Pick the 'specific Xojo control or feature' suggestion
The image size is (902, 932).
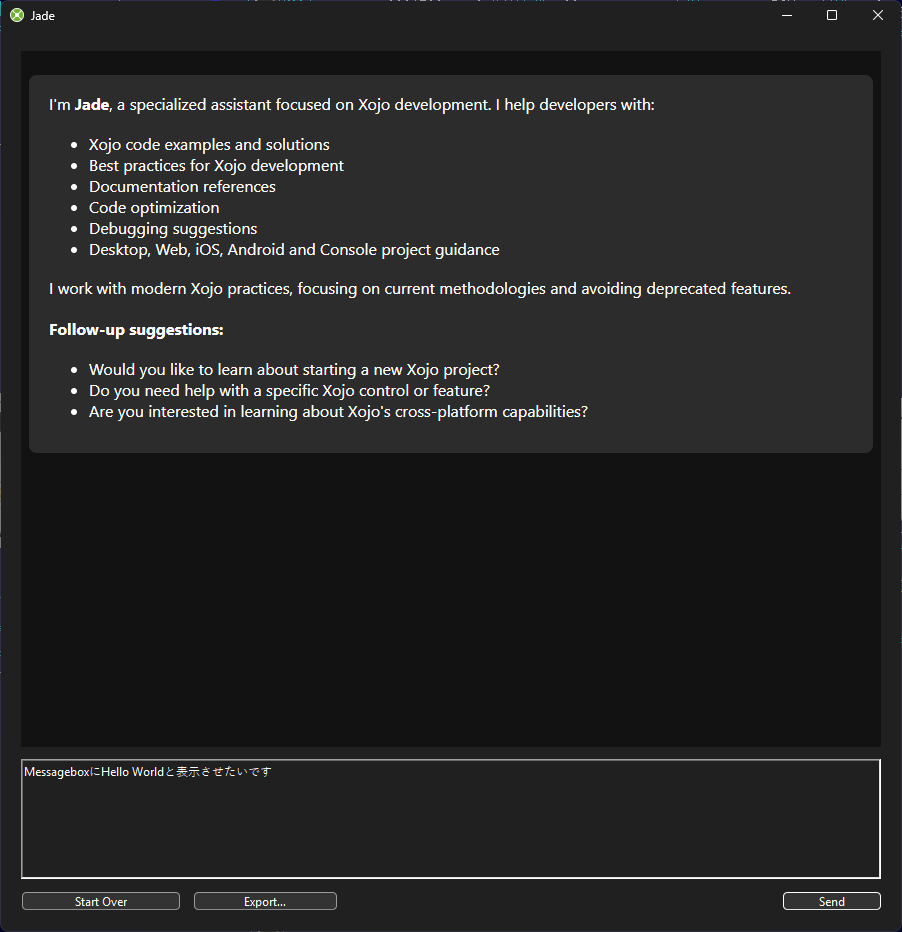[289, 391]
